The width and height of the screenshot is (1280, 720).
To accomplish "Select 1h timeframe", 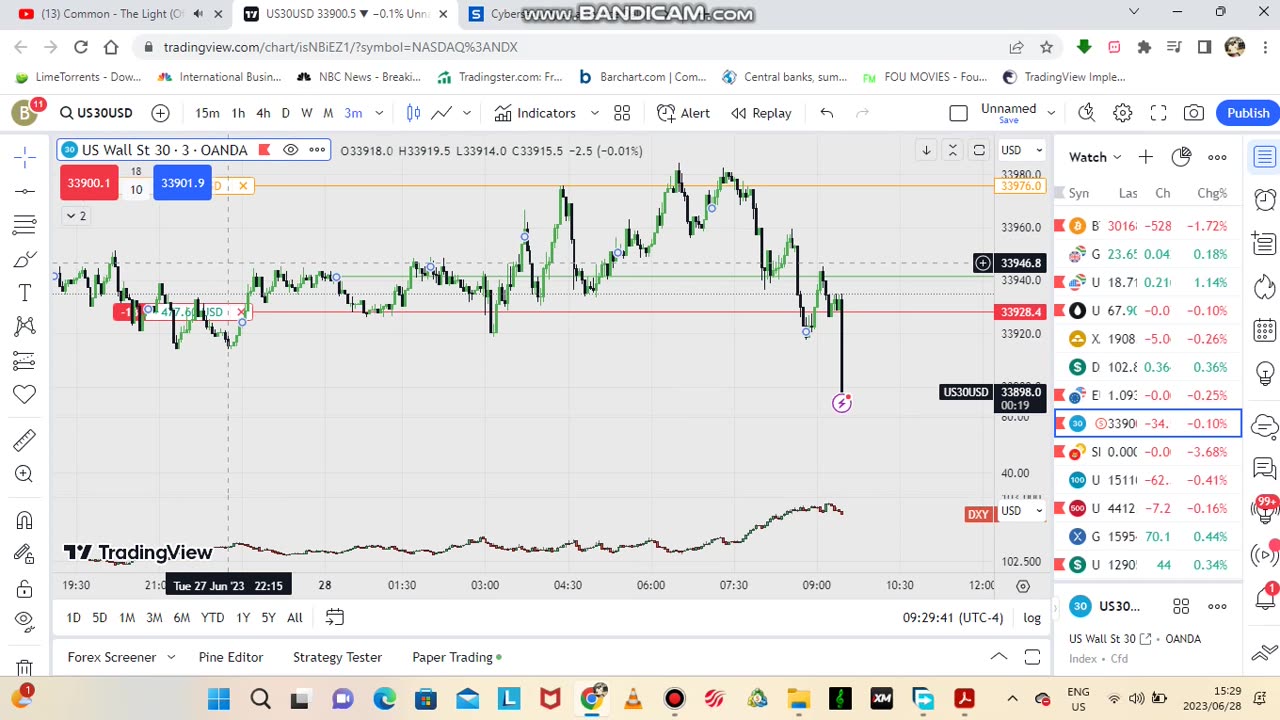I will pos(238,113).
